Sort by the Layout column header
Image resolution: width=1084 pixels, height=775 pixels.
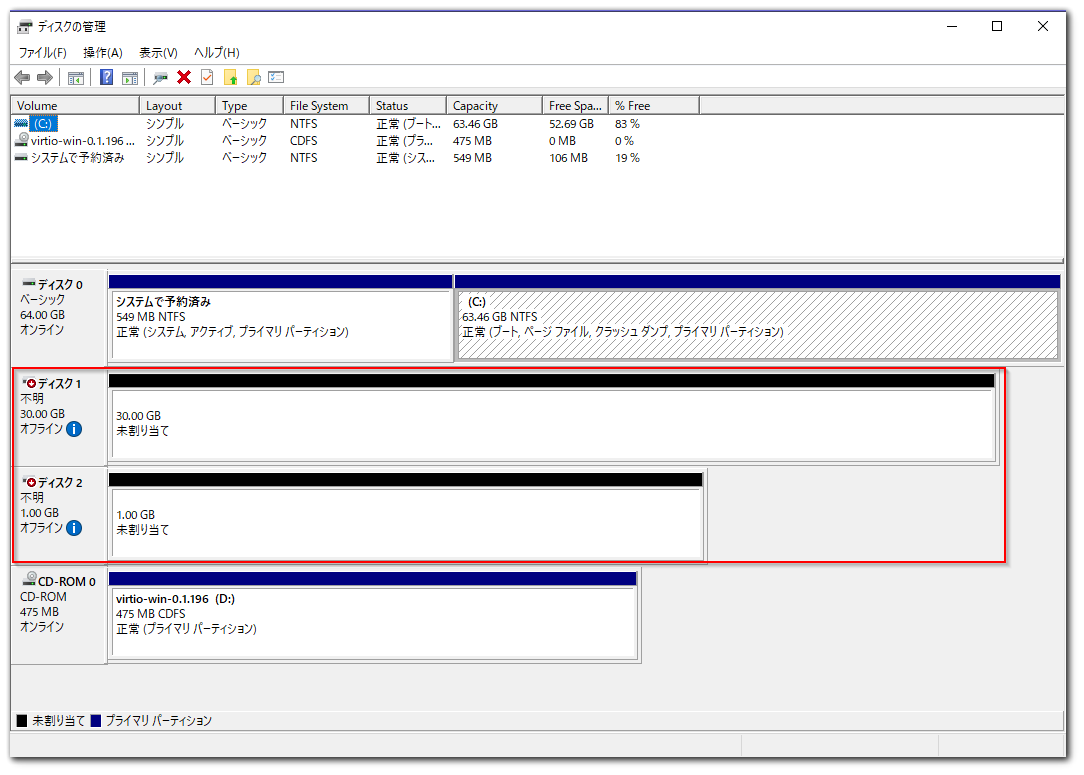(x=177, y=106)
